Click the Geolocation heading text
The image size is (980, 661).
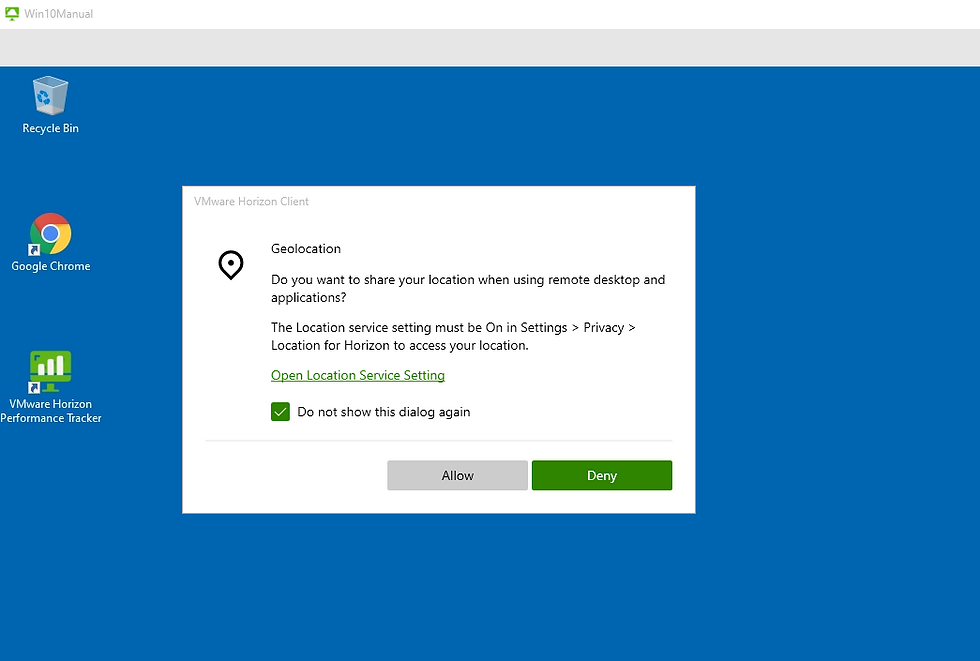click(306, 248)
